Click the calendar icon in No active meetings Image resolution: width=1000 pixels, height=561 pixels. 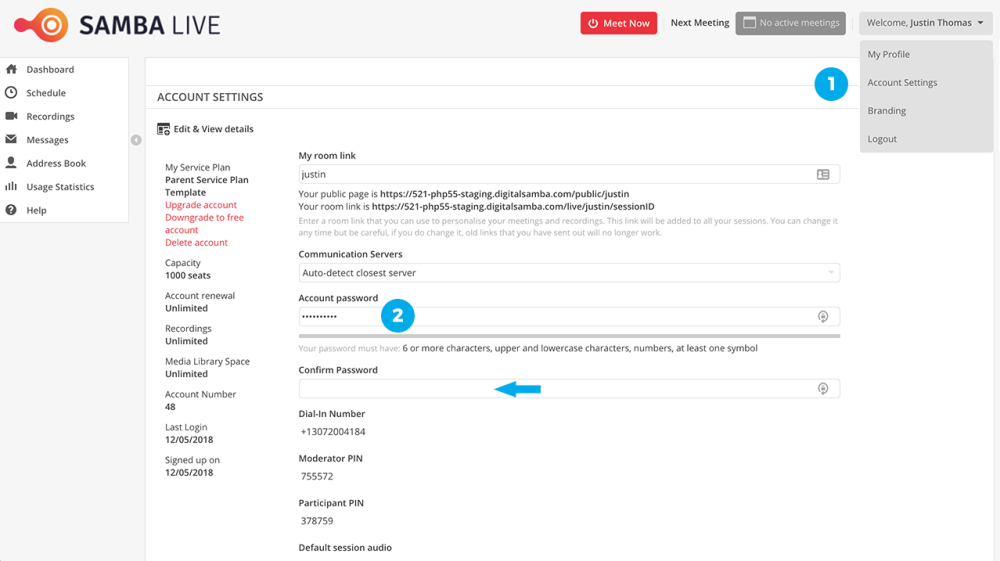pos(749,23)
